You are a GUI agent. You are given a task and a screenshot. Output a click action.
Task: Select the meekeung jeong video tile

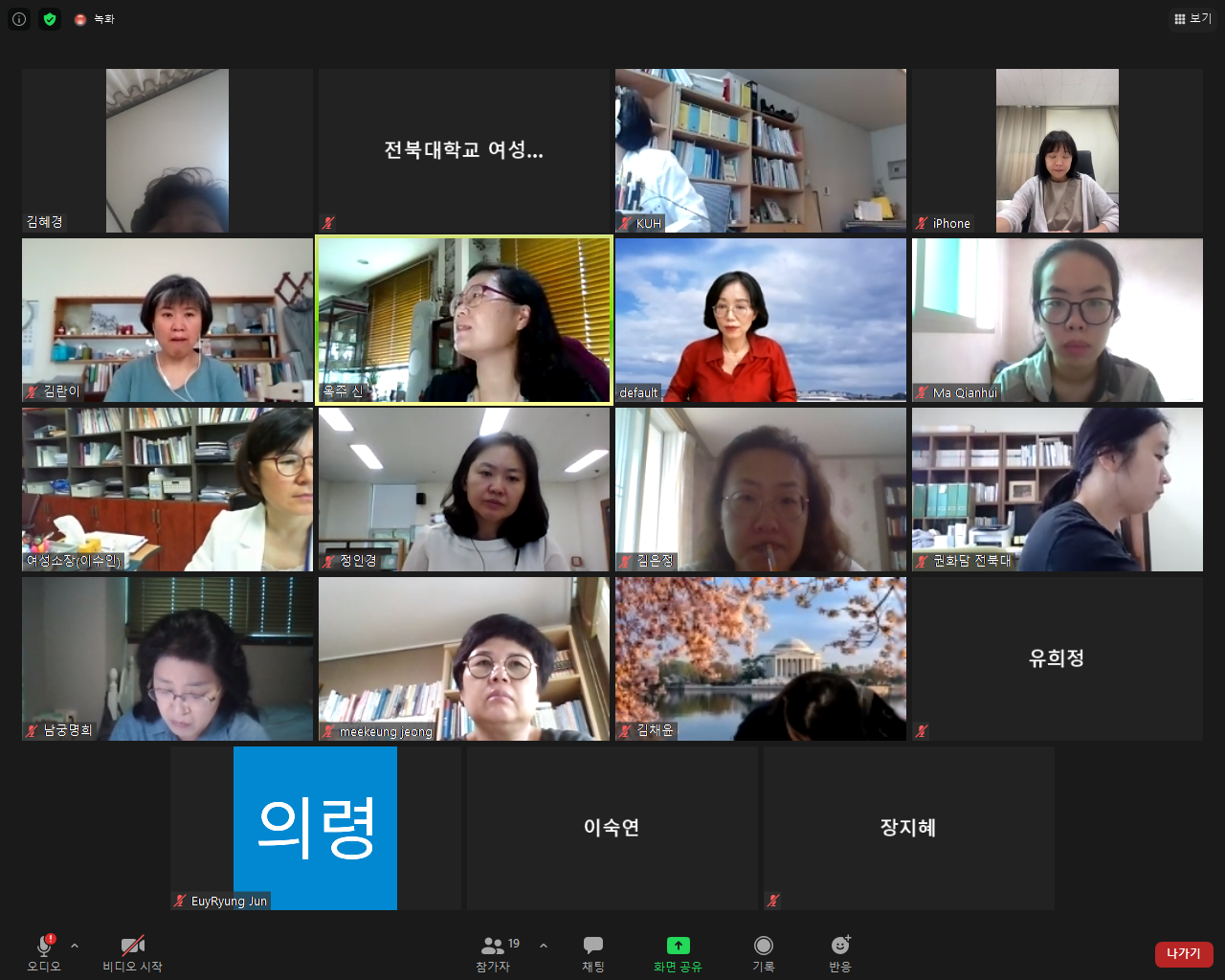[464, 658]
